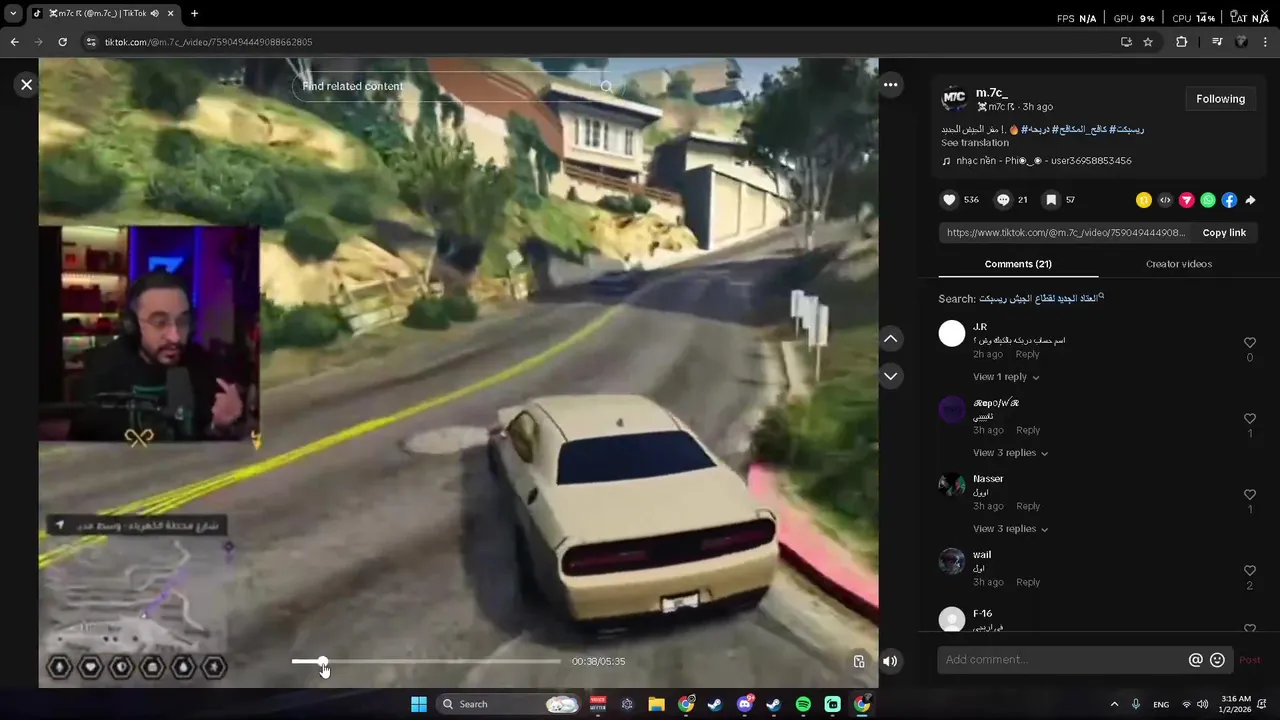The image size is (1280, 720).
Task: Like Nasser's comment heart
Action: pyautogui.click(x=1249, y=495)
